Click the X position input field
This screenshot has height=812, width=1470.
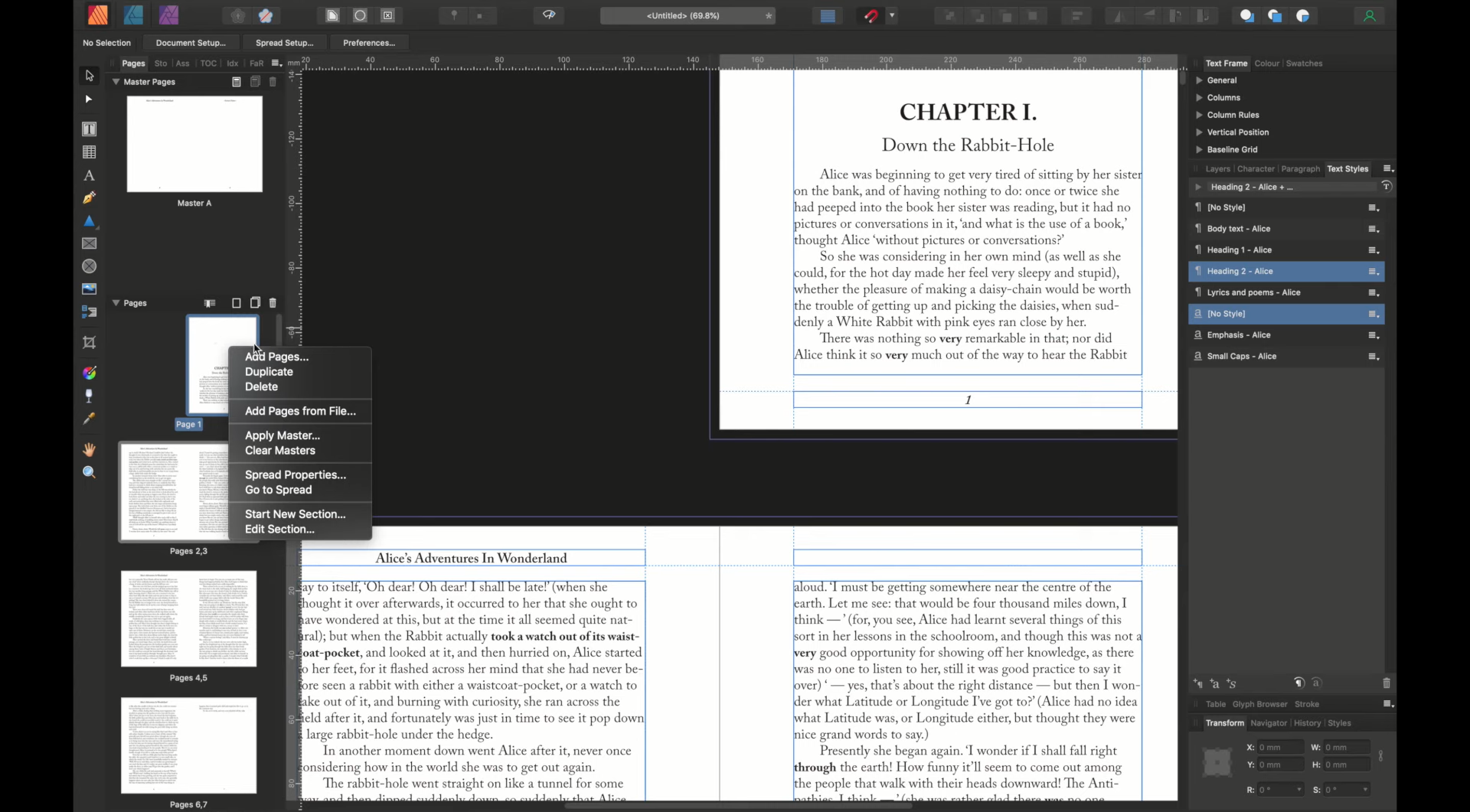(1280, 748)
